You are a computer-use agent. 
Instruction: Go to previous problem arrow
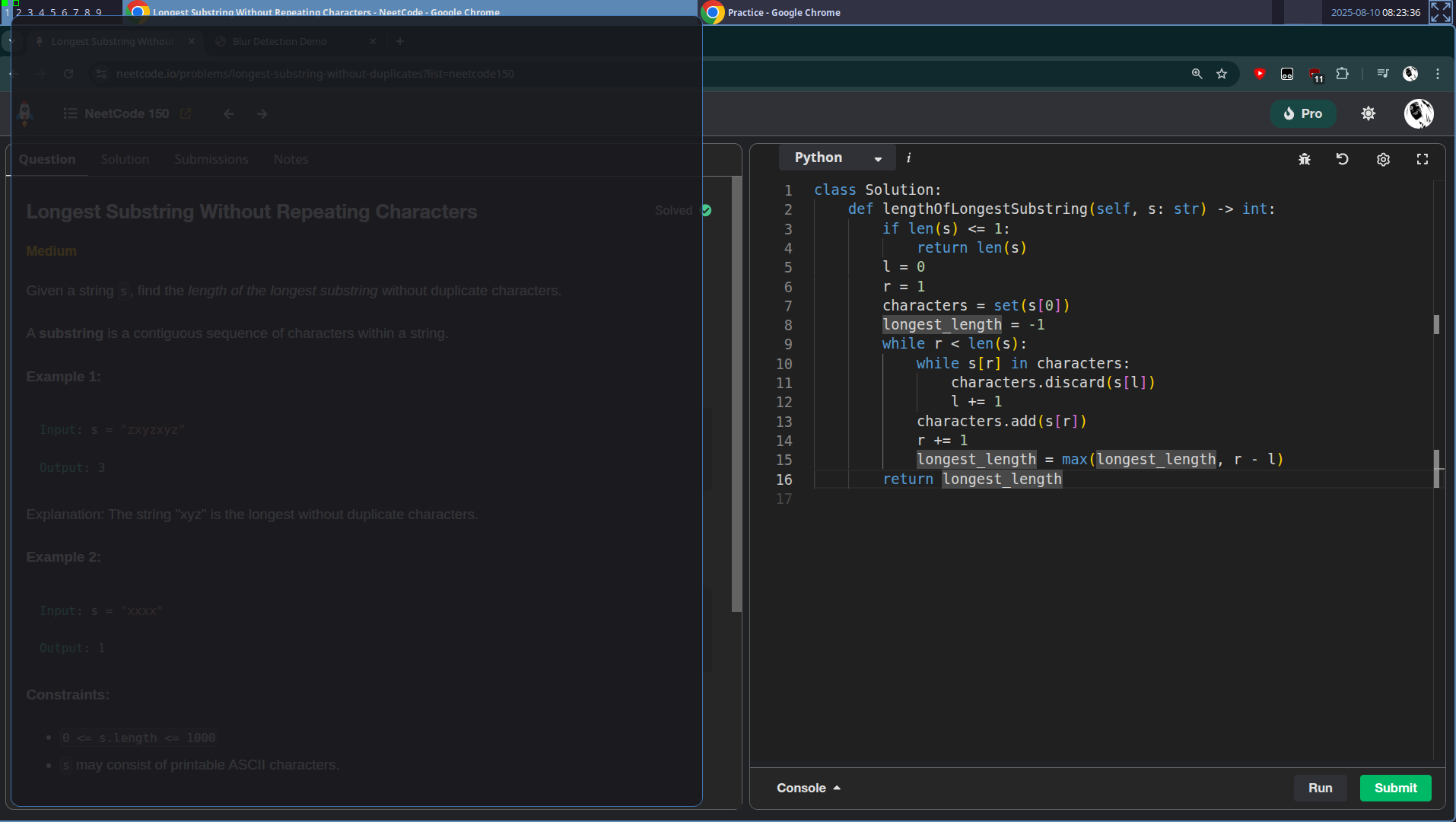229,113
